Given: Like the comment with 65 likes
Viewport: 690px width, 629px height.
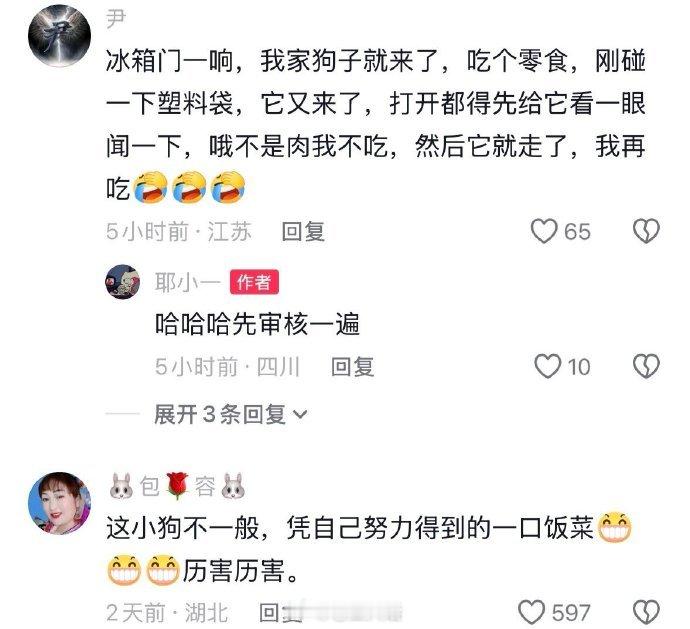Looking at the screenshot, I should [544, 232].
